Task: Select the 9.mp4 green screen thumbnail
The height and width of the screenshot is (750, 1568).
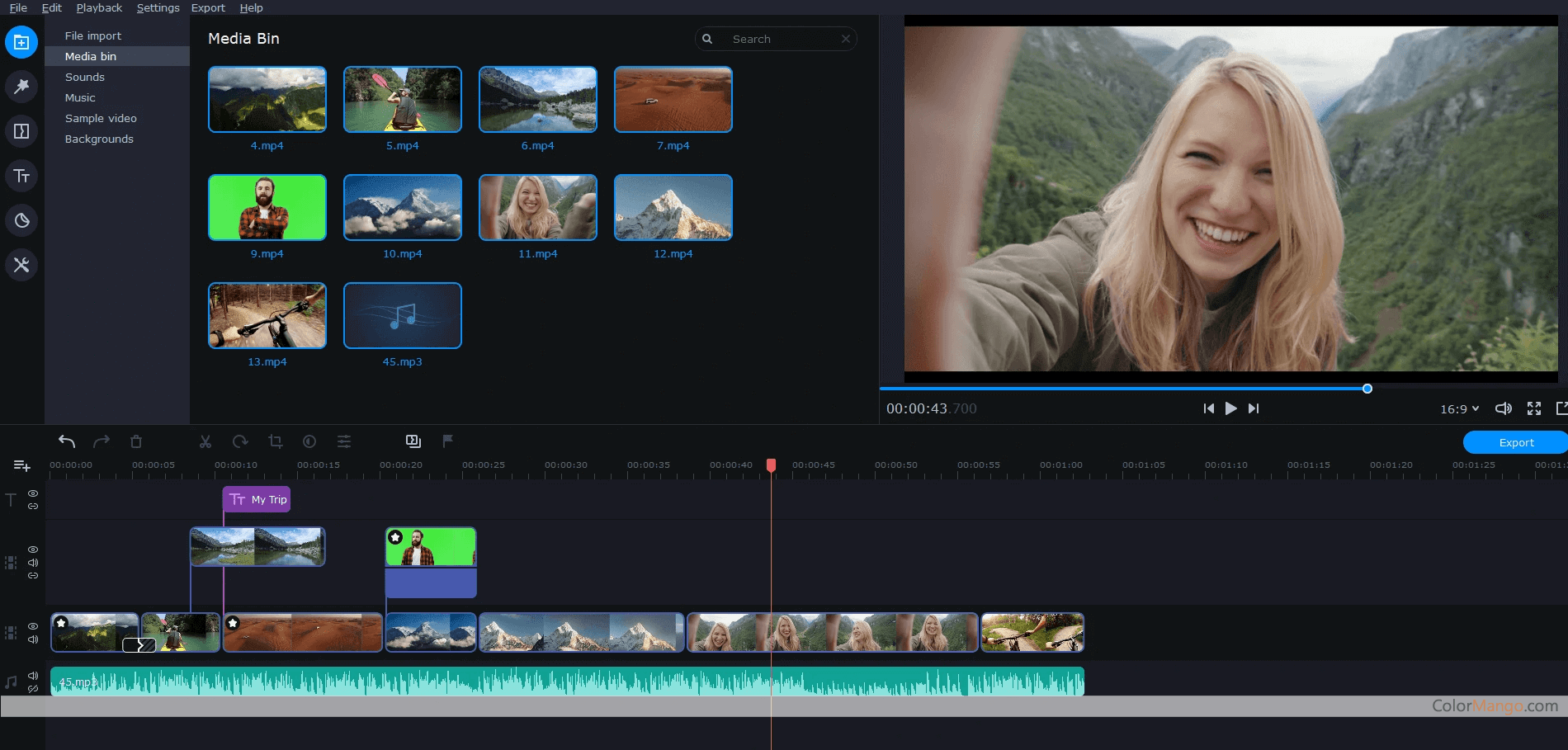Action: 267,207
